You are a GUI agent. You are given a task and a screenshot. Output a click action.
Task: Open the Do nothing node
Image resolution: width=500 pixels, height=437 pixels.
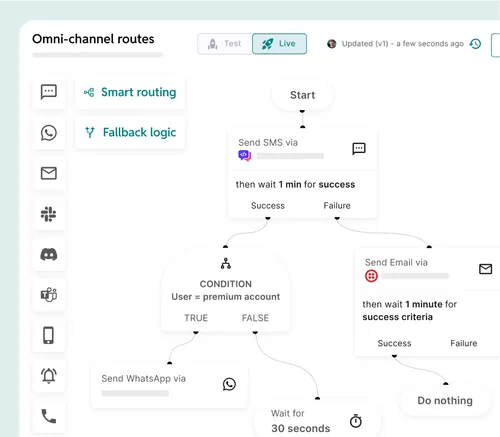pyautogui.click(x=445, y=401)
